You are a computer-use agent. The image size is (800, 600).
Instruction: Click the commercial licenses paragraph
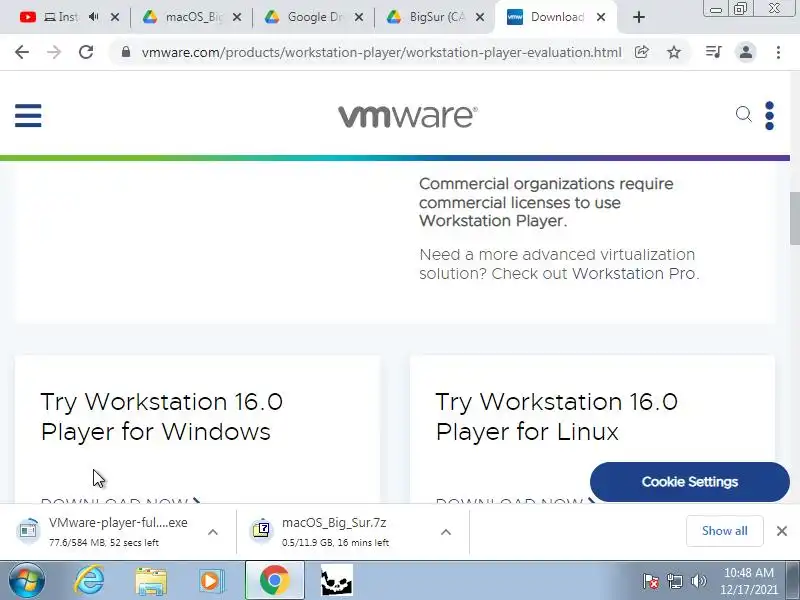tap(546, 202)
